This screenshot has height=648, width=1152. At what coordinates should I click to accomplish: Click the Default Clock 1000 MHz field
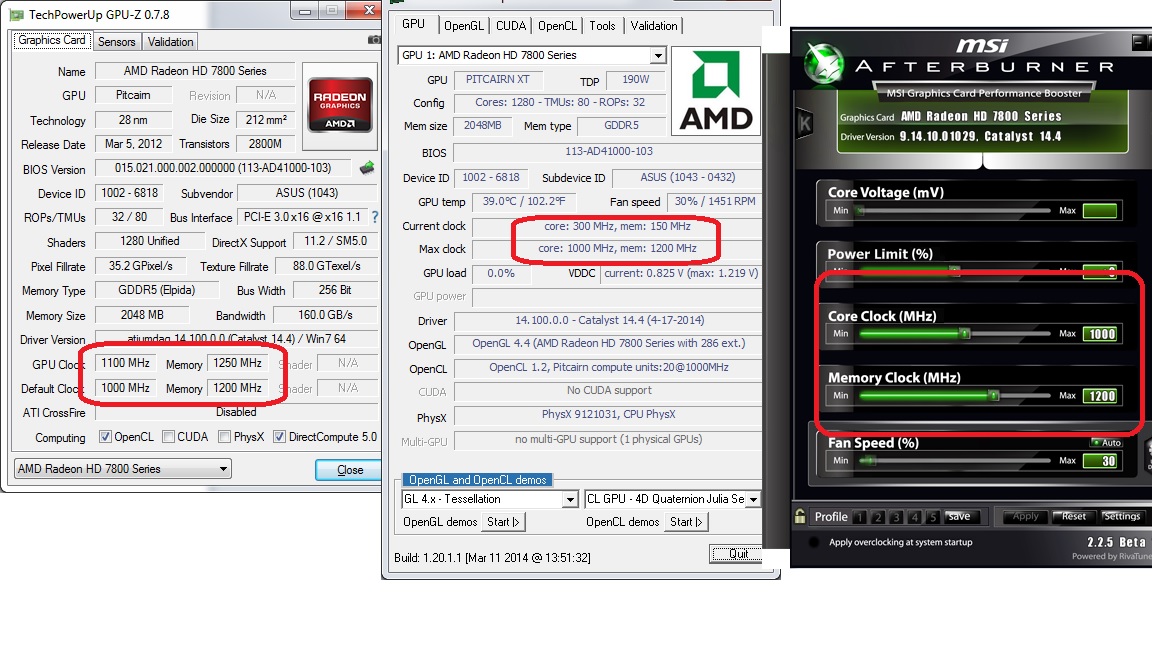[x=125, y=387]
